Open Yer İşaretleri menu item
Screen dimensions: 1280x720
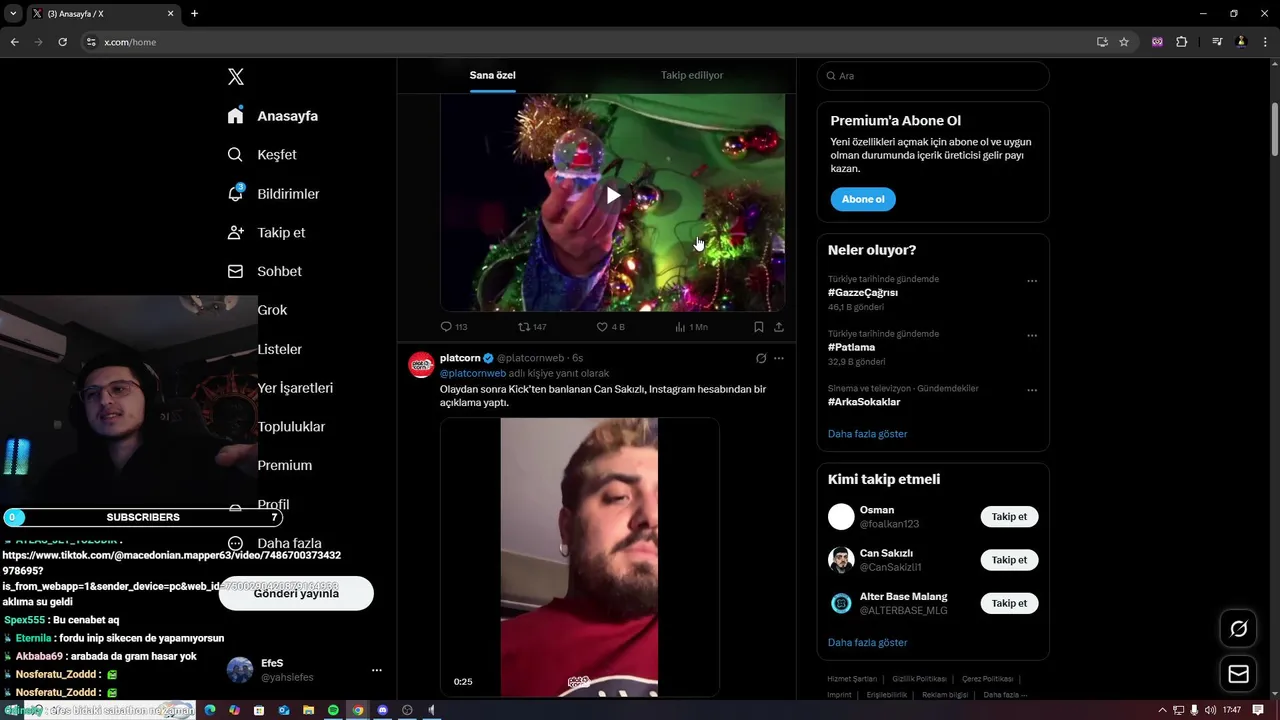tap(295, 388)
